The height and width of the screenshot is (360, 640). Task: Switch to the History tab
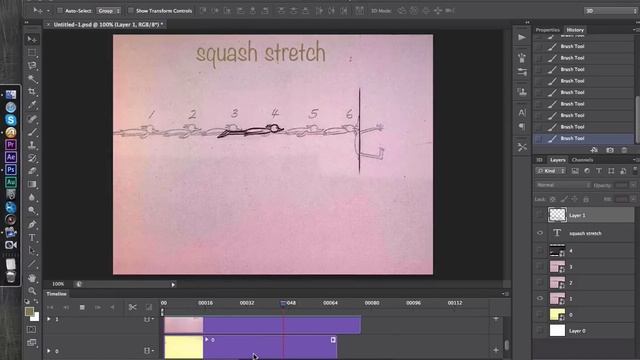tap(575, 30)
